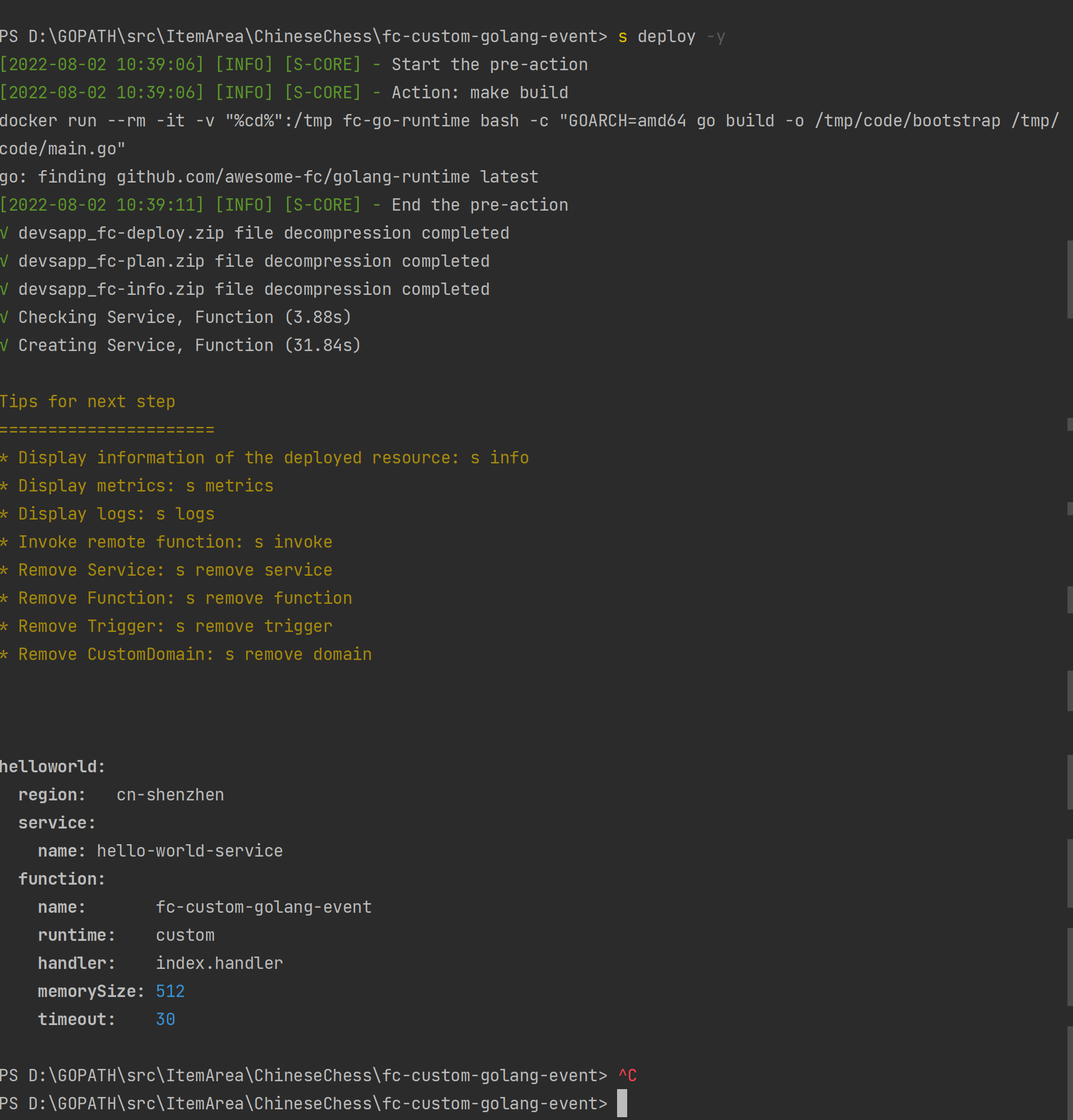Screen dimensions: 1073x1120
Task: Click the 'helloworld:' output heading
Action: 53,767
